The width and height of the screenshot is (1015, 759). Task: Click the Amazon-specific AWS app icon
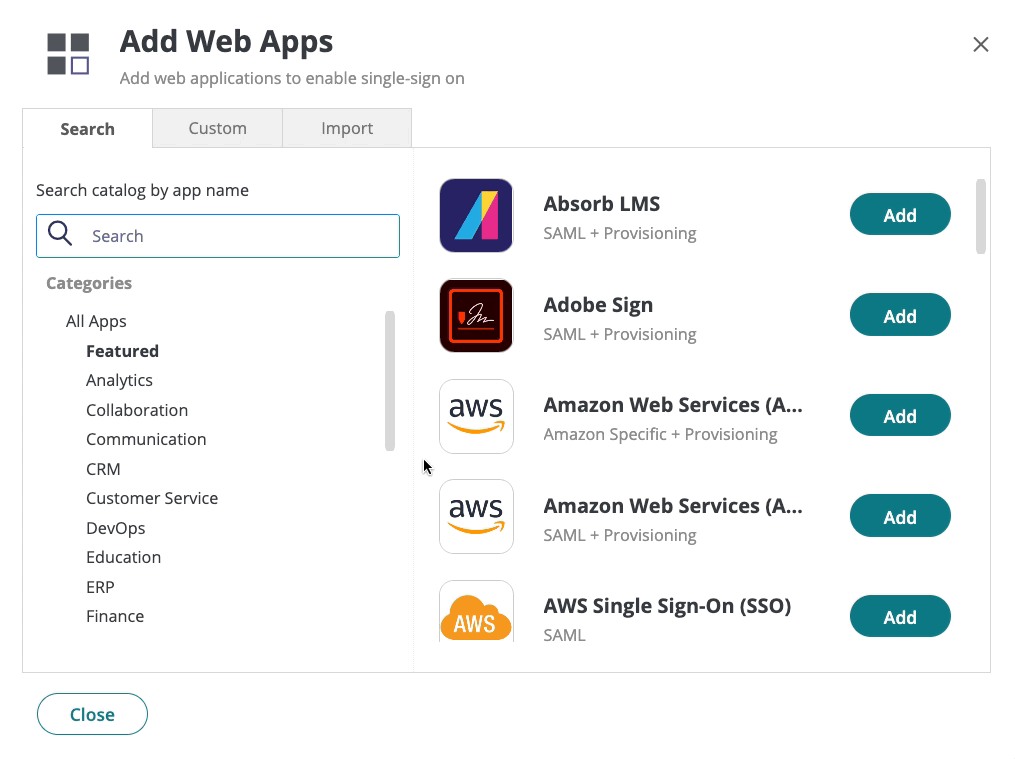tap(476, 416)
